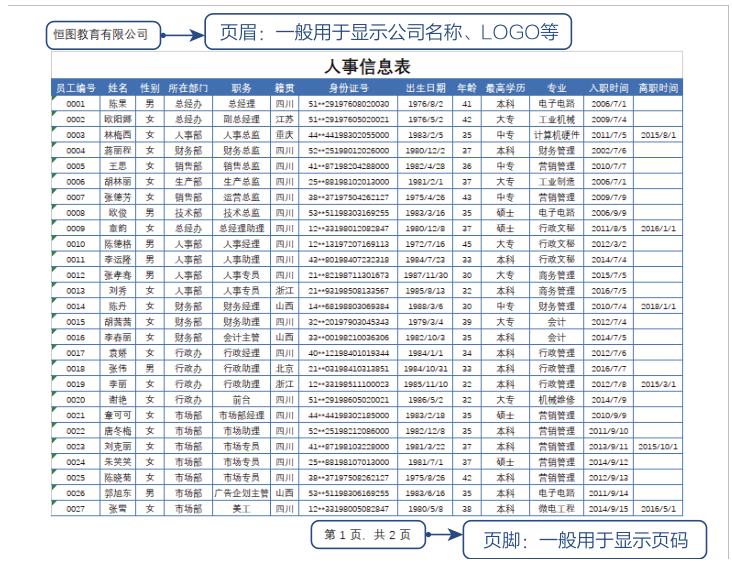Select the page header text '恒图教育有限公司'
The image size is (732, 564).
click(100, 35)
